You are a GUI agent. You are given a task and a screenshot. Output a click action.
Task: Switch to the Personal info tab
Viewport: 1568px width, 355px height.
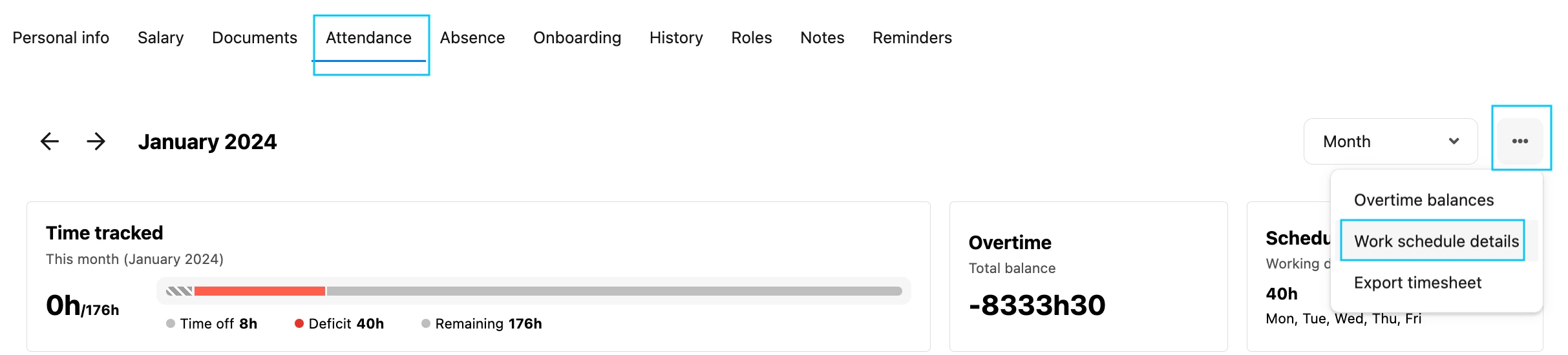tap(61, 37)
